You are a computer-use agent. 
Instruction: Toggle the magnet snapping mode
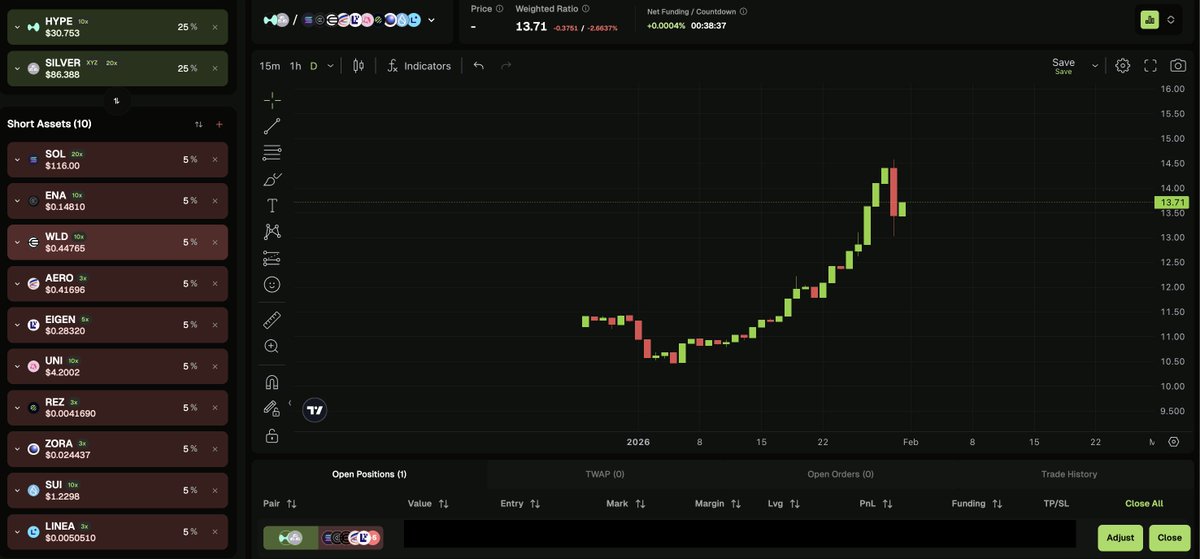tap(272, 382)
